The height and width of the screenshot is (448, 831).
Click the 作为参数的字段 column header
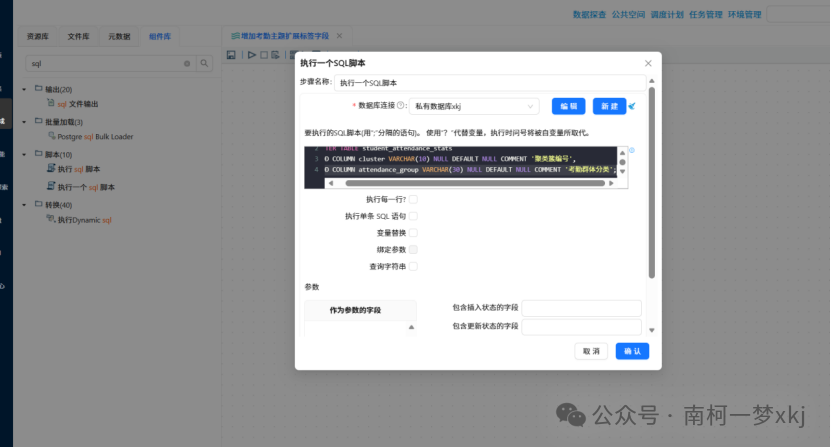click(360, 310)
